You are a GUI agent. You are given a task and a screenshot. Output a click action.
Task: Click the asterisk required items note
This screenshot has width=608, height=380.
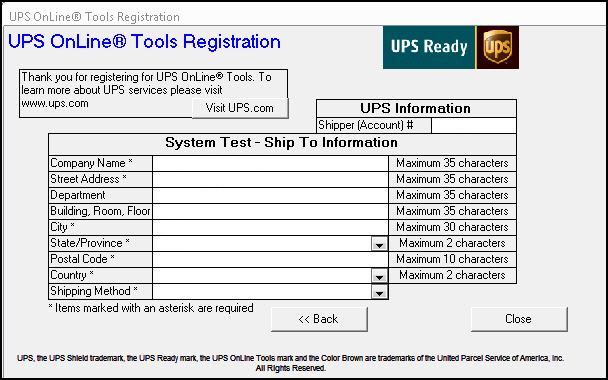pyautogui.click(x=151, y=308)
